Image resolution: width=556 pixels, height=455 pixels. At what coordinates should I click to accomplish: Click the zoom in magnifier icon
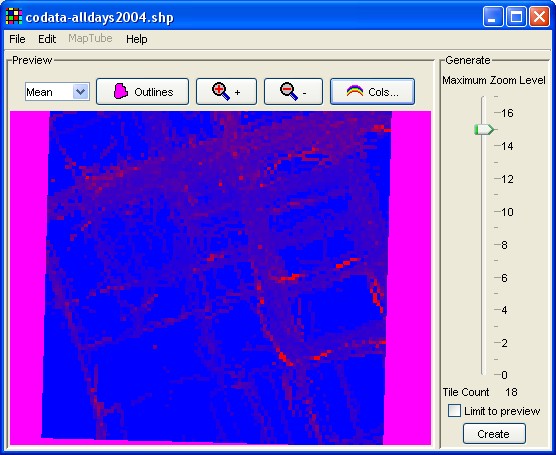click(x=221, y=91)
